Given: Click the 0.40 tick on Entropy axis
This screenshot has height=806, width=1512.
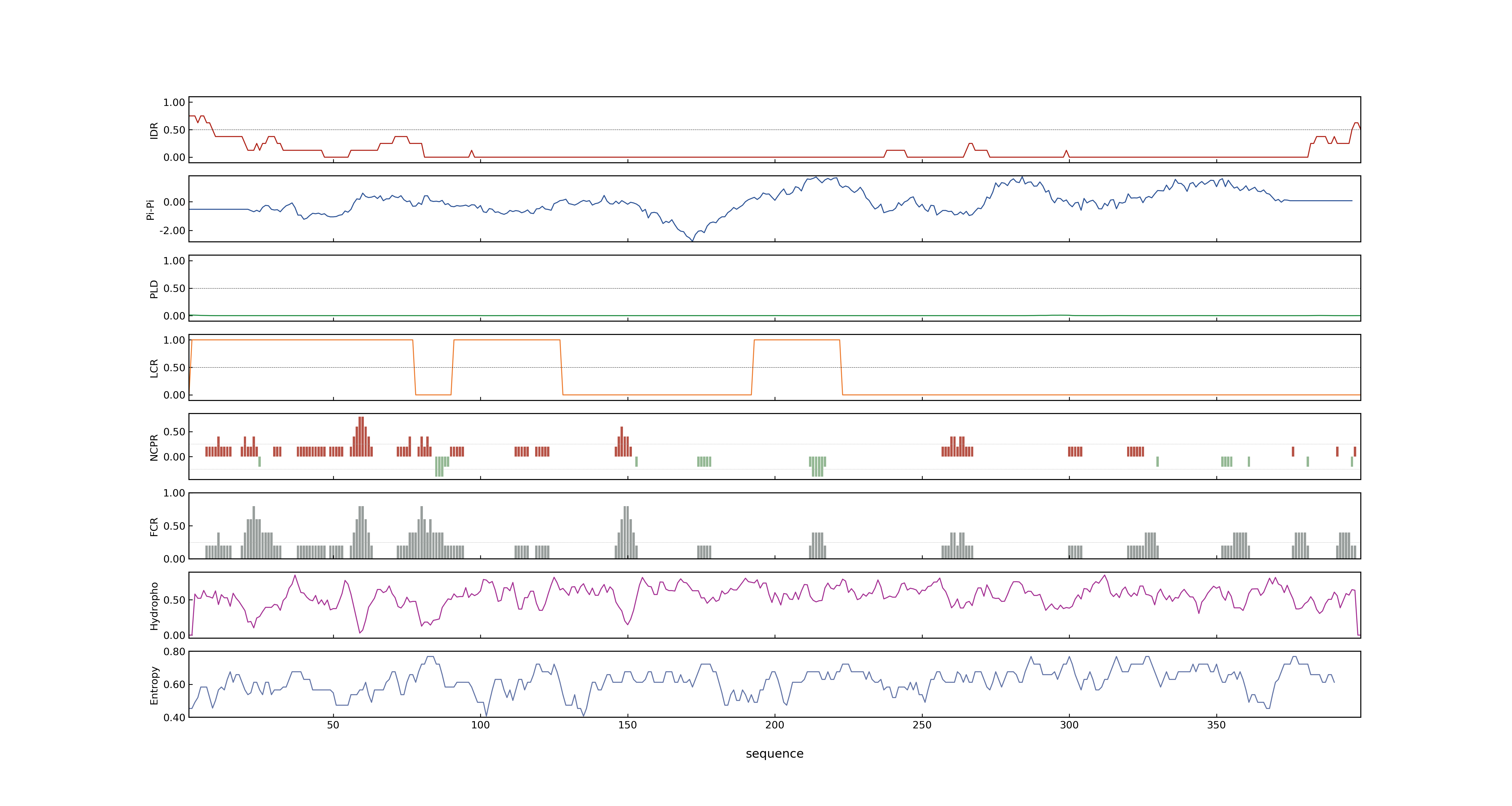Looking at the screenshot, I should [174, 717].
